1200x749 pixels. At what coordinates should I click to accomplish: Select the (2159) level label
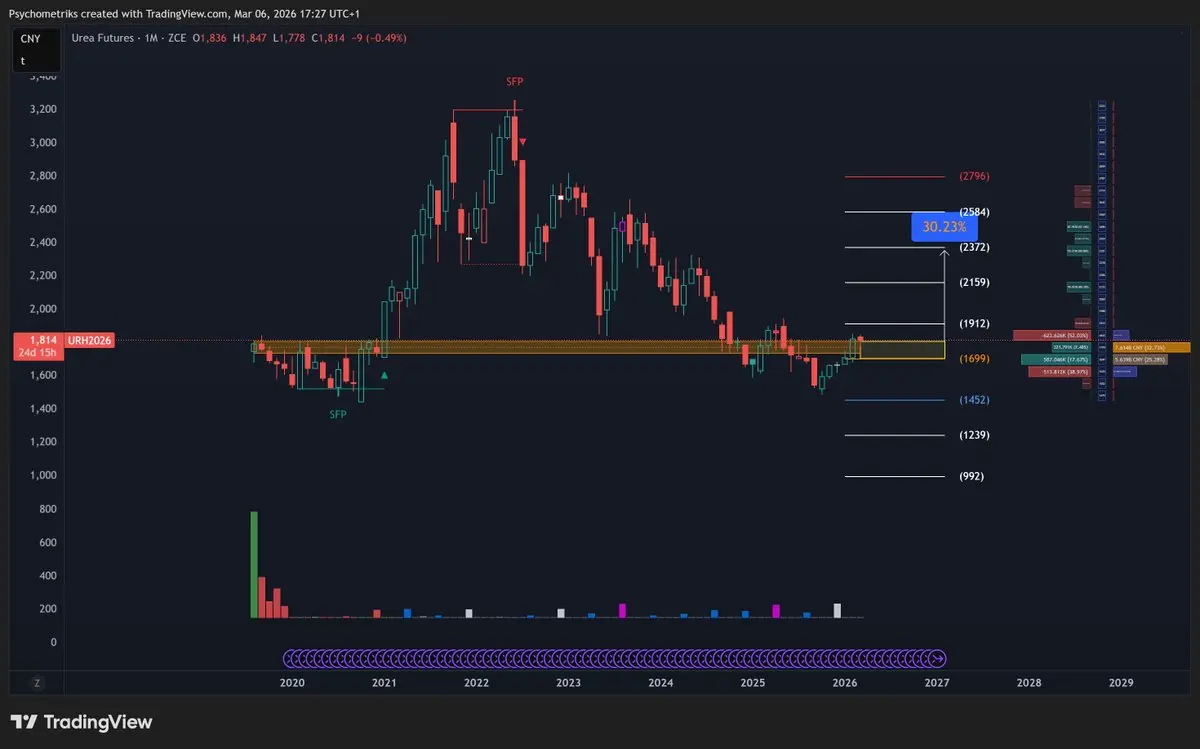click(x=973, y=283)
